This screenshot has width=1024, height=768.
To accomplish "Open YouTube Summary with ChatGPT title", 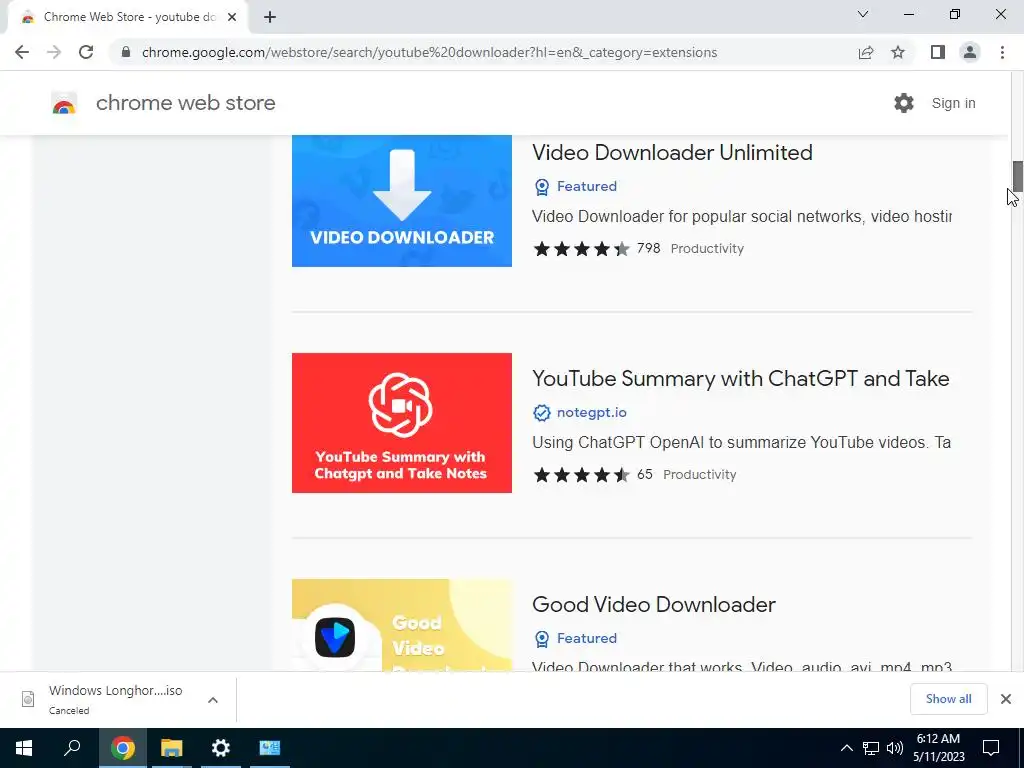I will [741, 379].
